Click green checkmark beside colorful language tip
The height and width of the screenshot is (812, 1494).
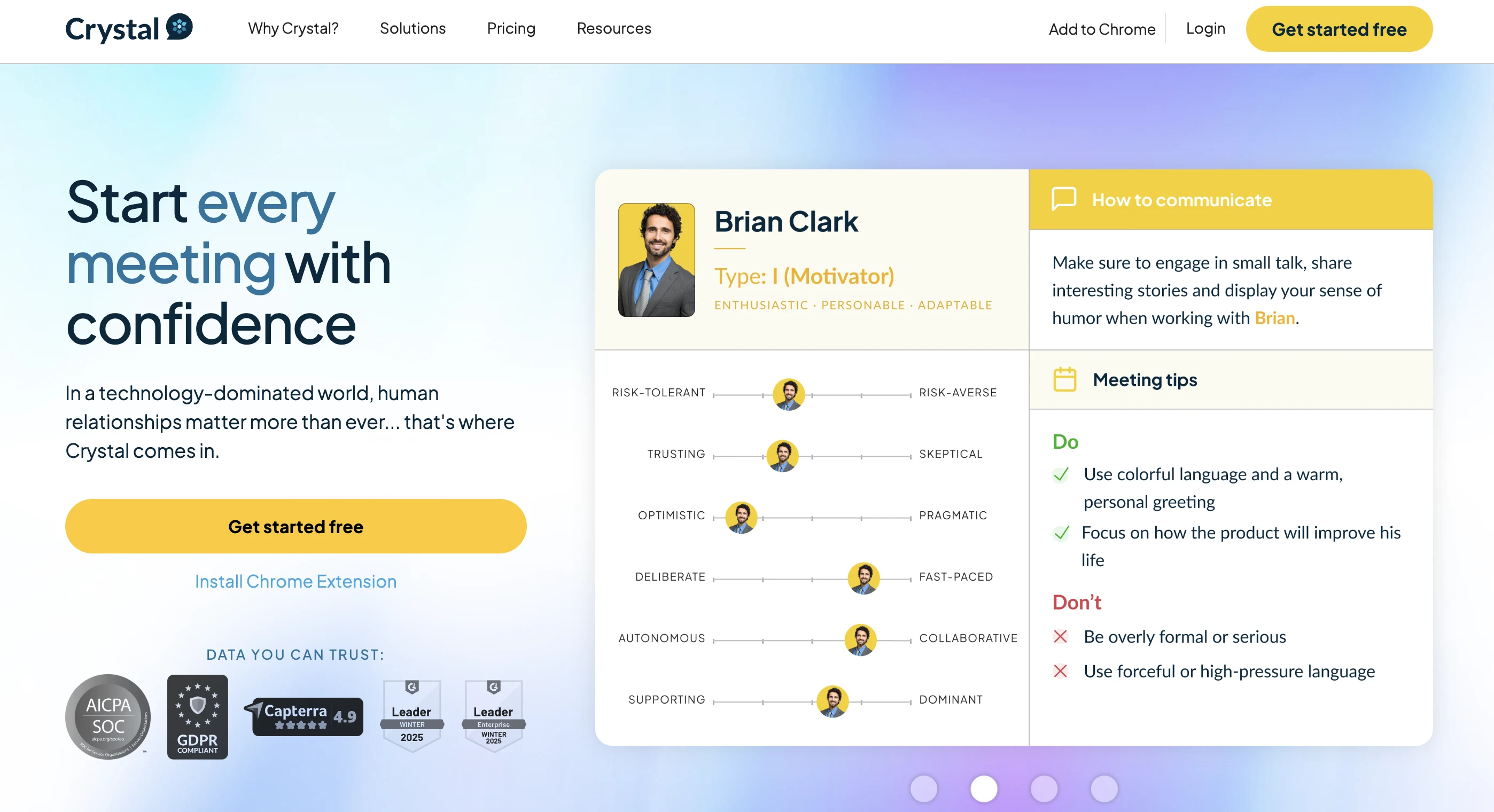(1061, 474)
